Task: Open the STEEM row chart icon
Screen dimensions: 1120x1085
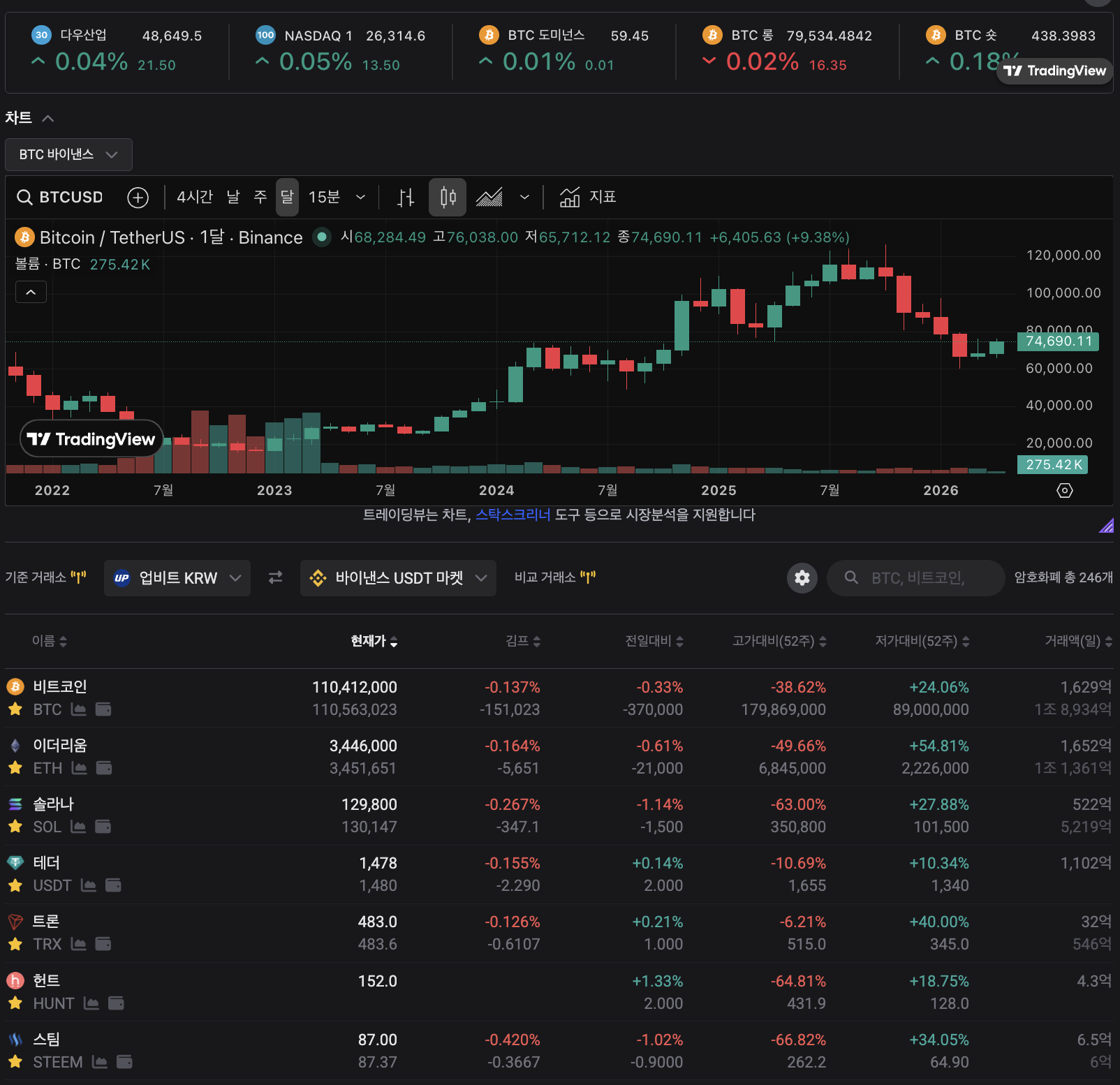Action: 100,1062
